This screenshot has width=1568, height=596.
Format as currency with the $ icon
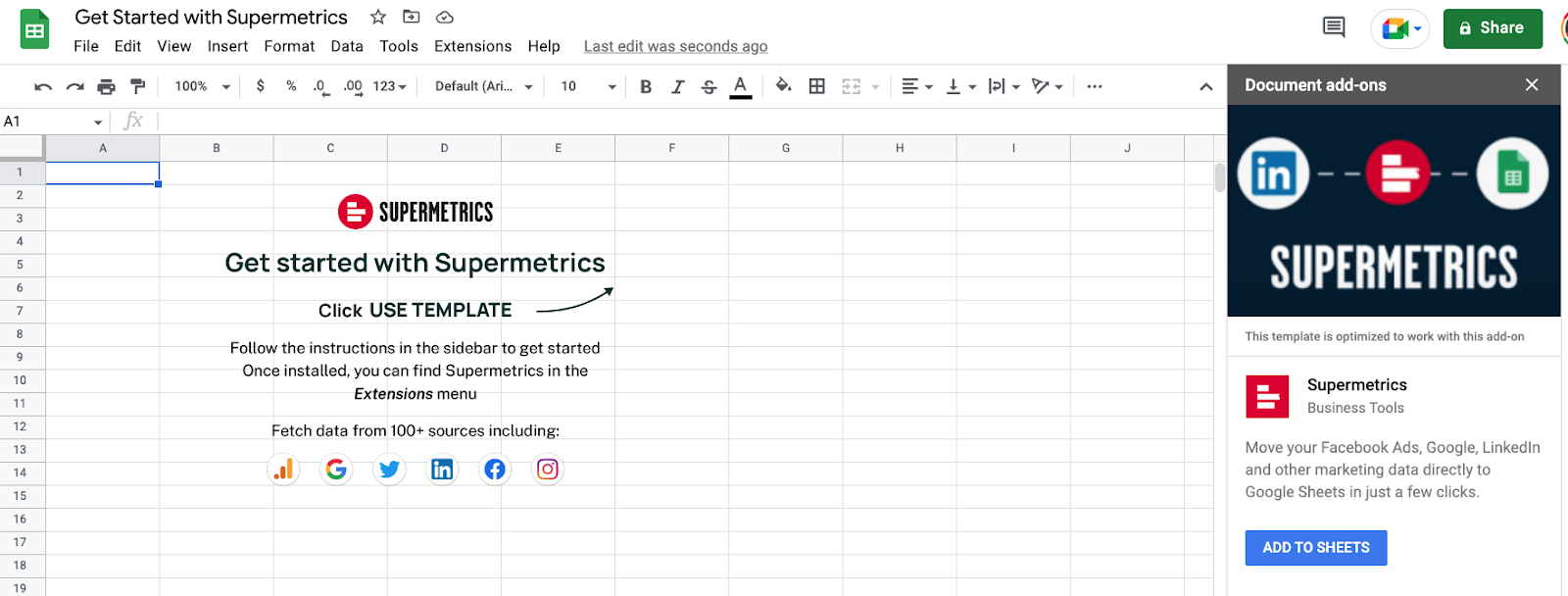pos(260,86)
